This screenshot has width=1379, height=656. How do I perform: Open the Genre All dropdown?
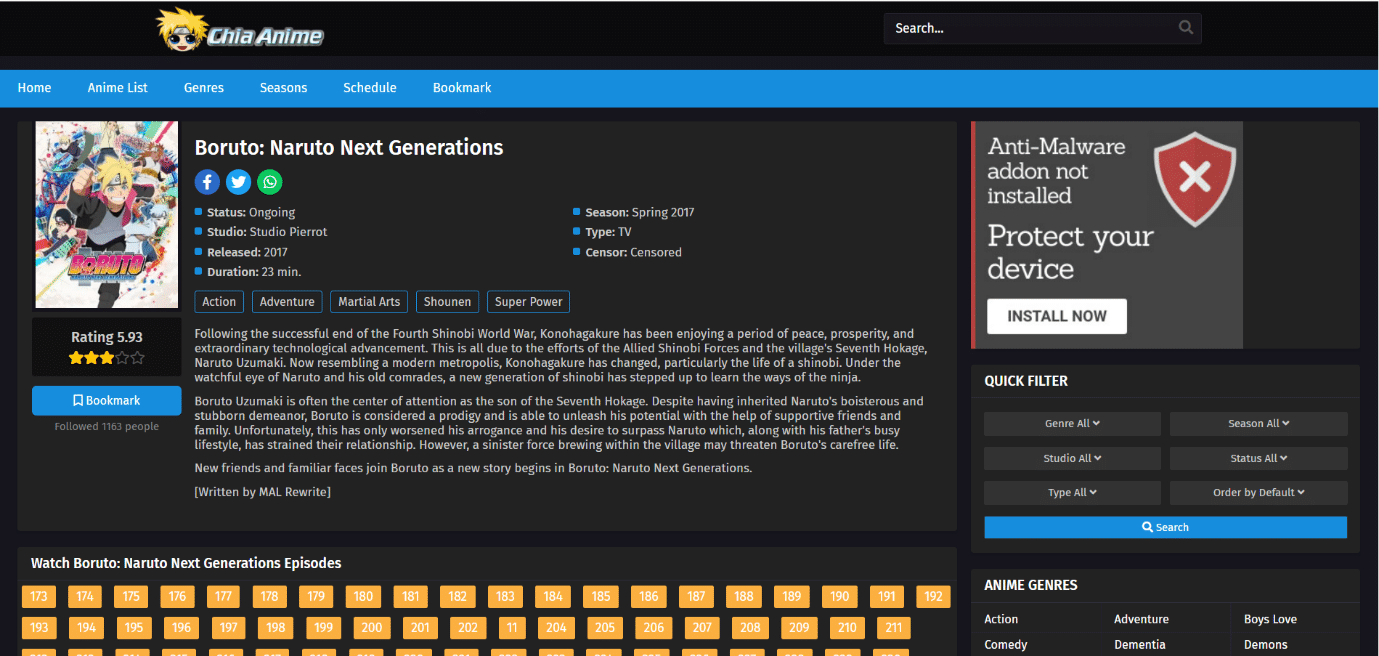(1072, 424)
